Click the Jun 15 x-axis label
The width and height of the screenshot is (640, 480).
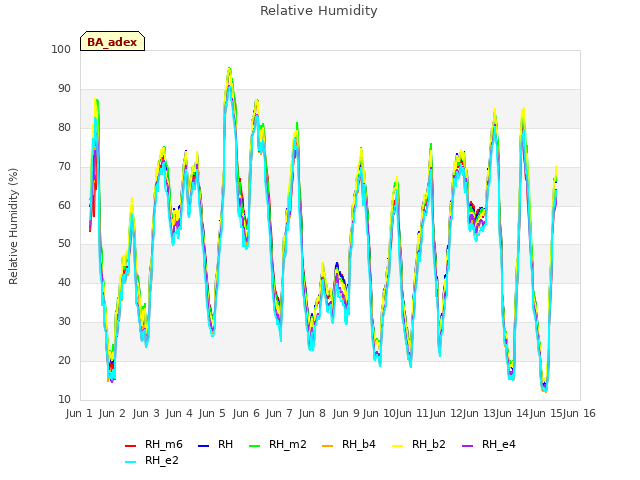tap(546, 413)
